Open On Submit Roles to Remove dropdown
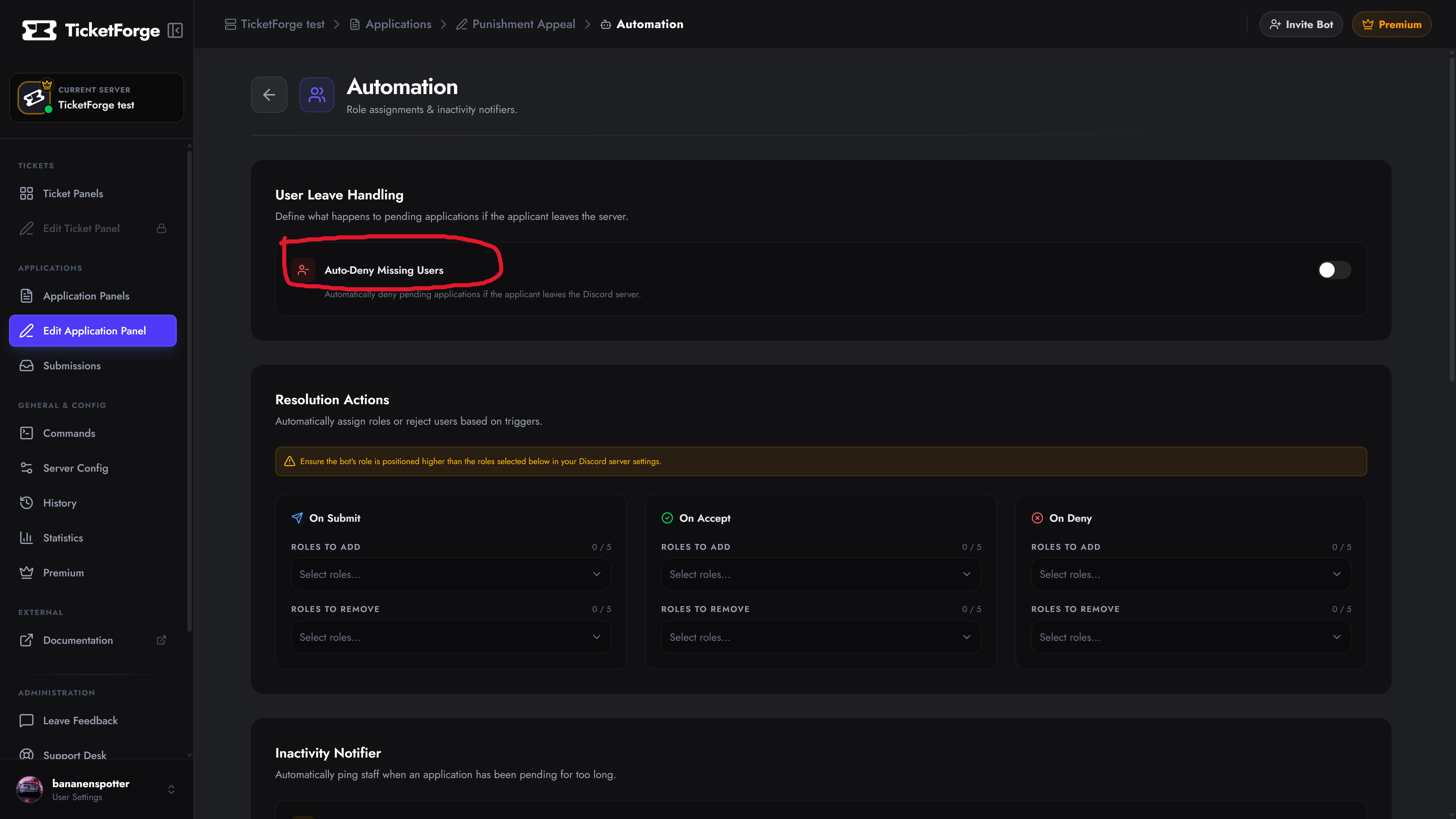 point(450,637)
